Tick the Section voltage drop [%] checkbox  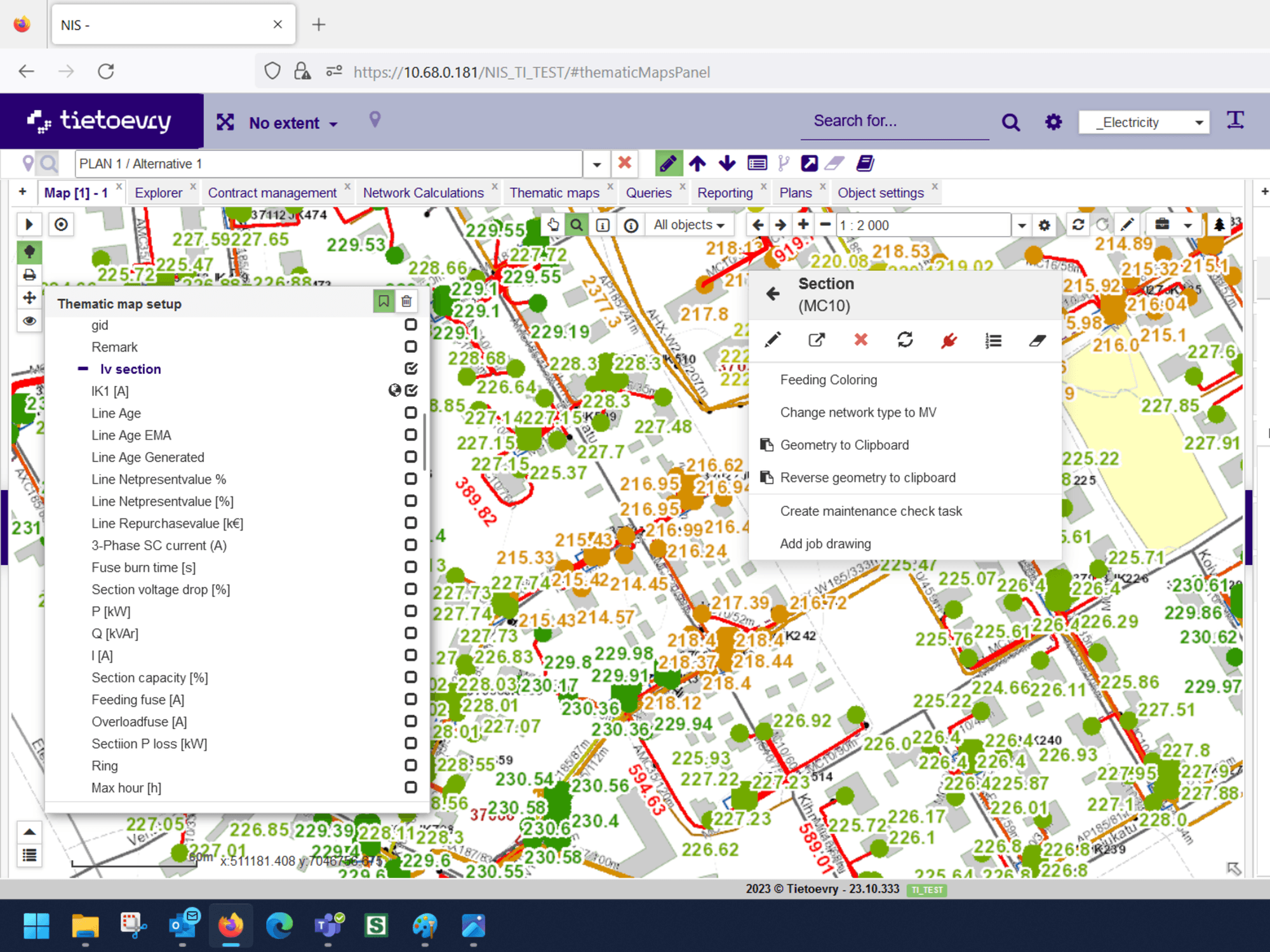[x=411, y=589]
